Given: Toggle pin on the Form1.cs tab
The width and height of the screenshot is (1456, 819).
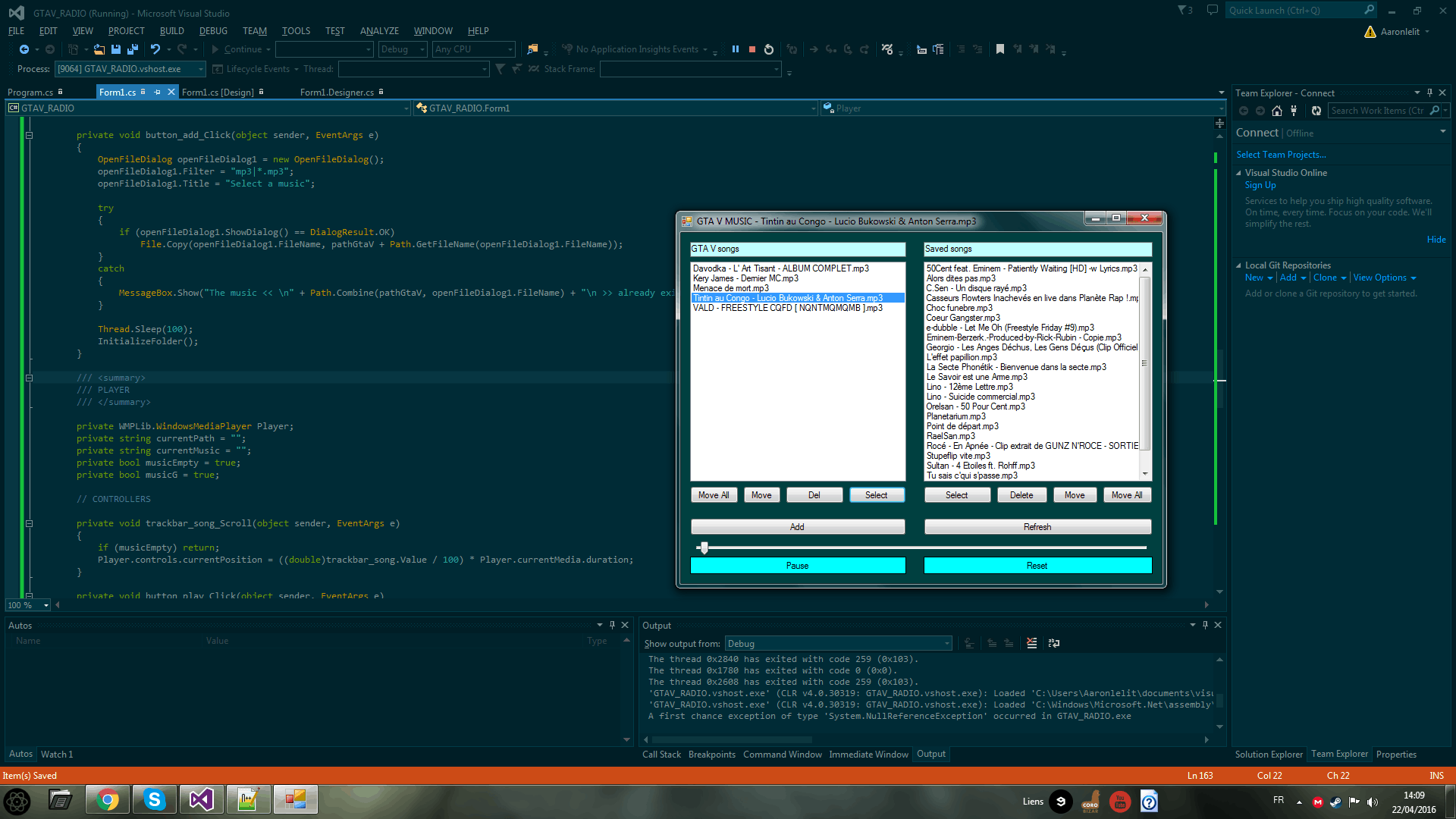Looking at the screenshot, I should tap(158, 92).
